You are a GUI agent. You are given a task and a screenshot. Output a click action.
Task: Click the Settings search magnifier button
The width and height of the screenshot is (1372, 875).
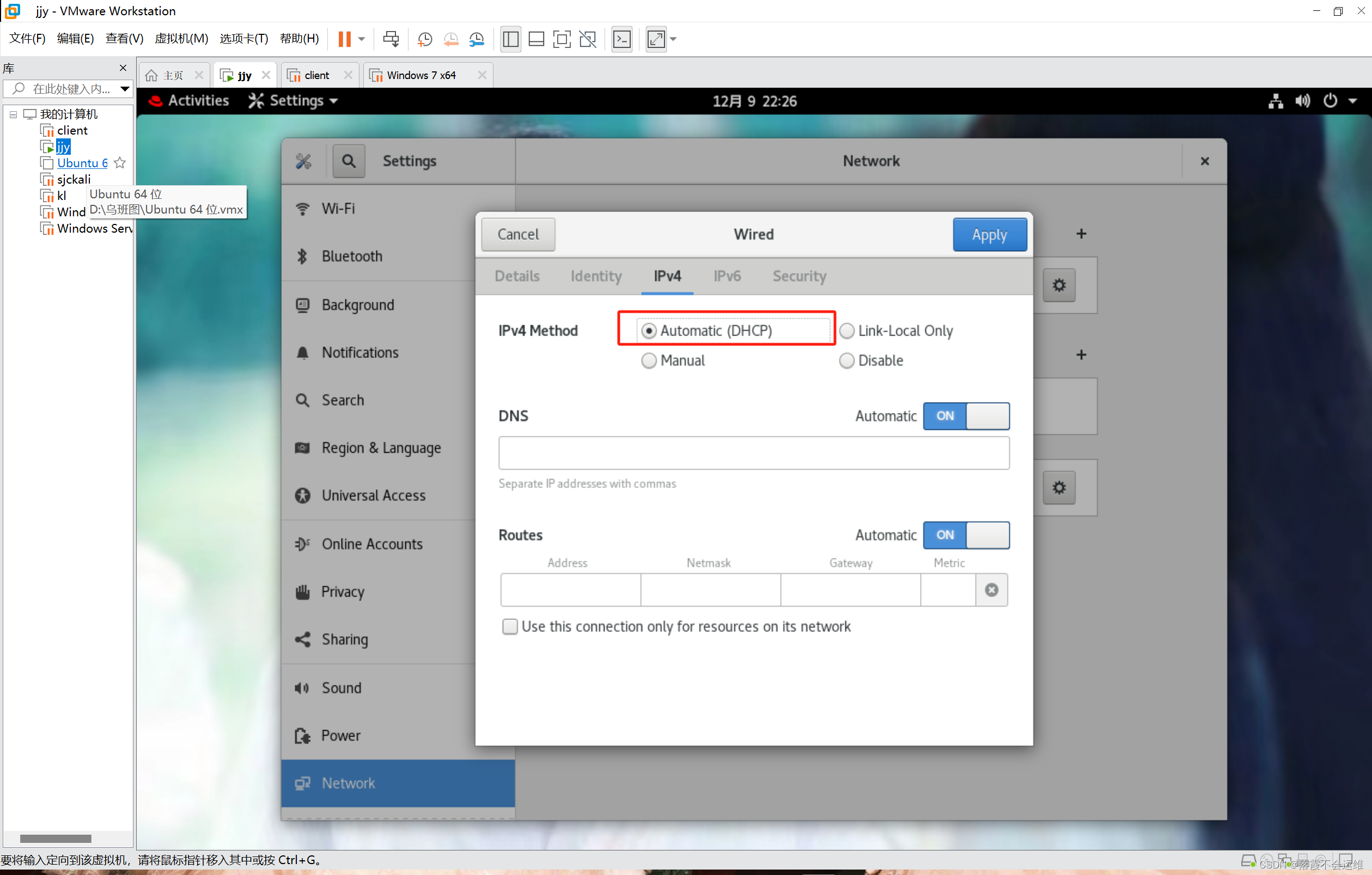pyautogui.click(x=349, y=161)
